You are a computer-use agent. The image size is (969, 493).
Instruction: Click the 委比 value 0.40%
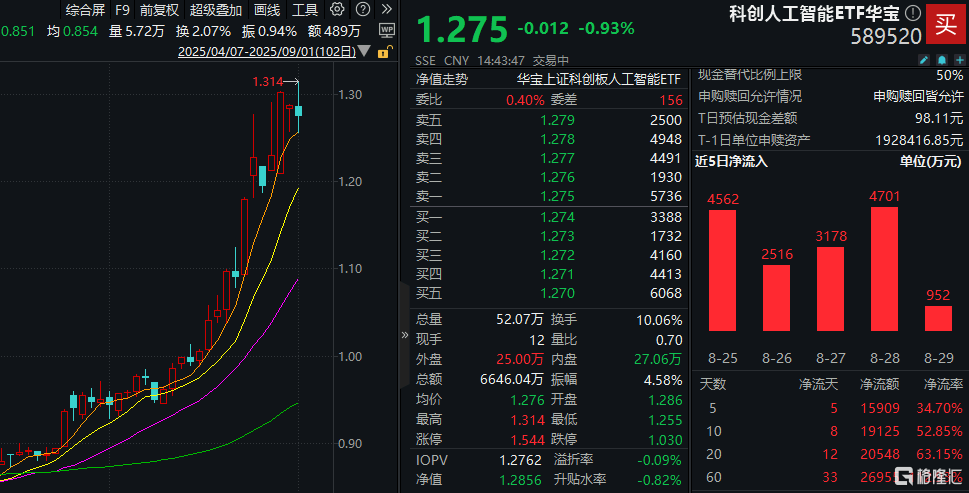tap(525, 100)
